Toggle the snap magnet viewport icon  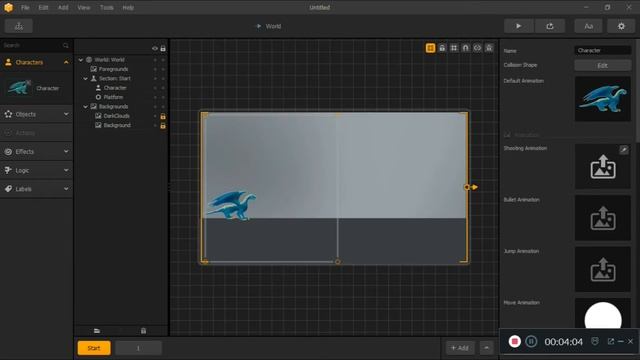(465, 48)
